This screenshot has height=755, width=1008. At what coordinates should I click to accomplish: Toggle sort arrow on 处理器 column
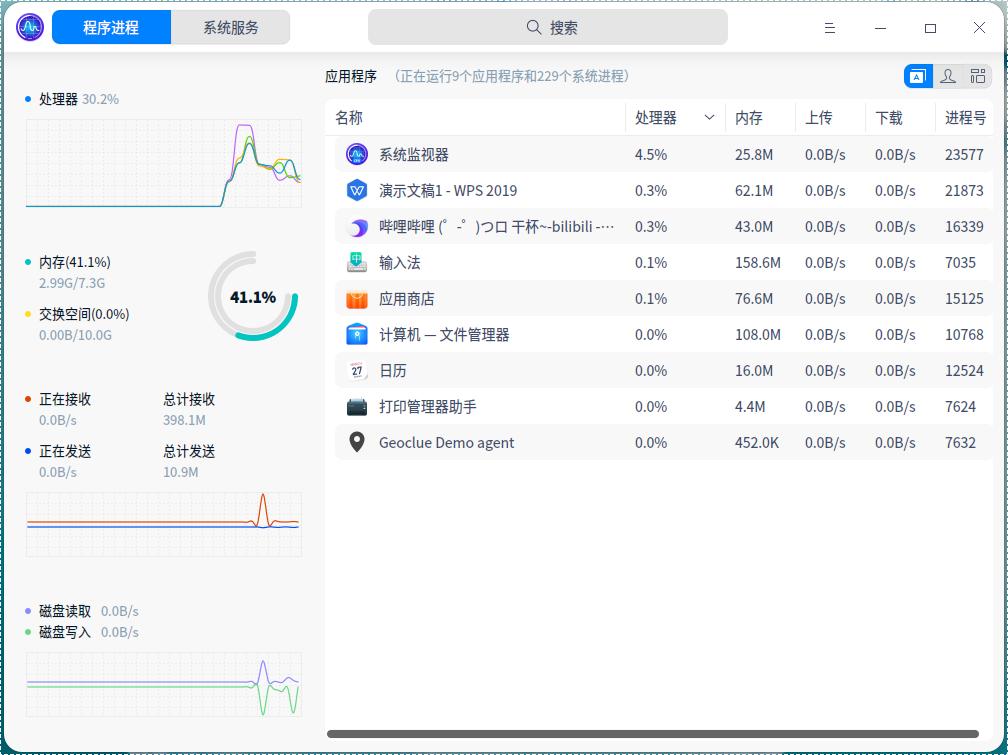[x=709, y=118]
